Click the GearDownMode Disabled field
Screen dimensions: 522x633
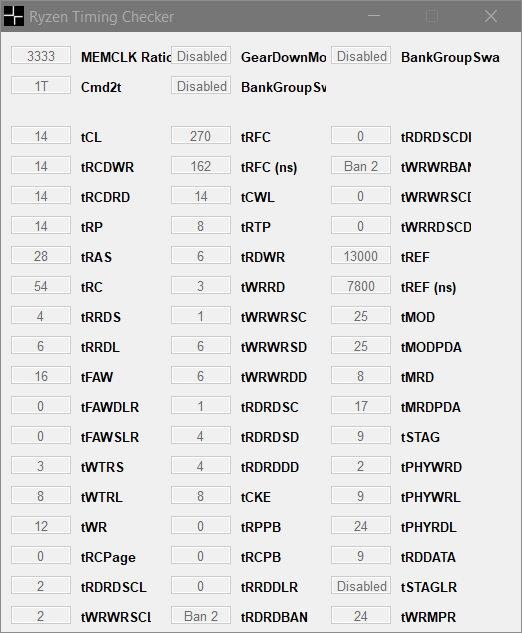tap(201, 56)
